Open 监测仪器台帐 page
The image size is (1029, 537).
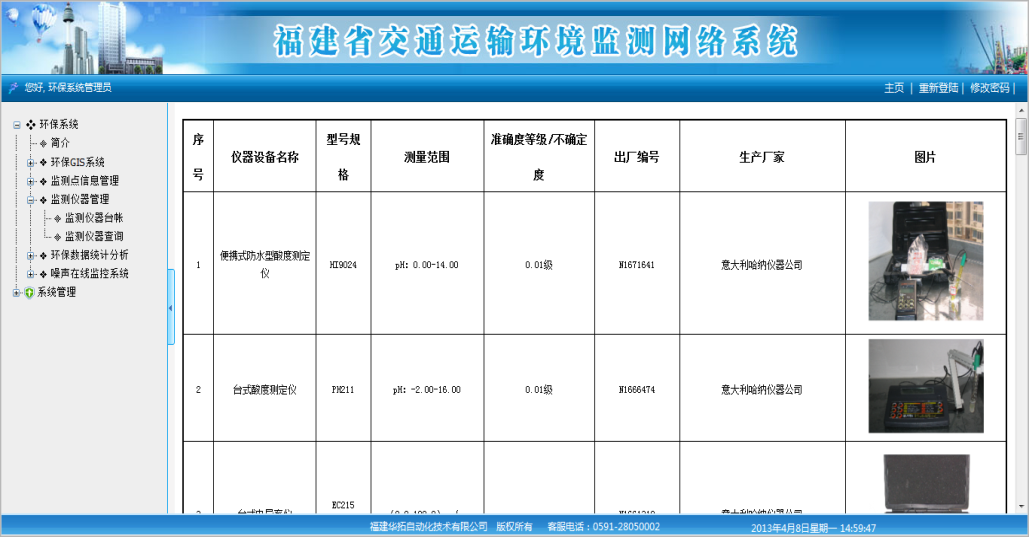pyautogui.click(x=94, y=218)
